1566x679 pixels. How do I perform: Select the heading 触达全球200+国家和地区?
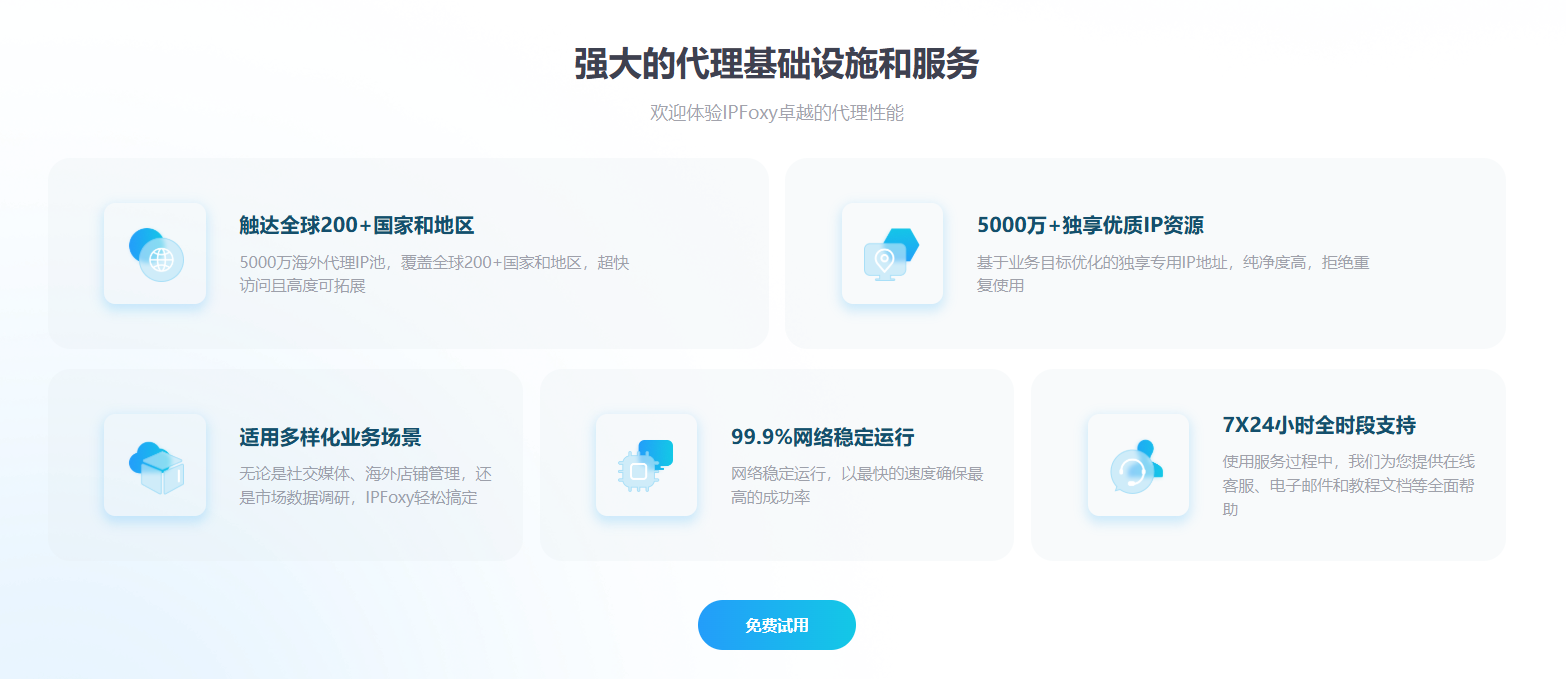coord(356,225)
